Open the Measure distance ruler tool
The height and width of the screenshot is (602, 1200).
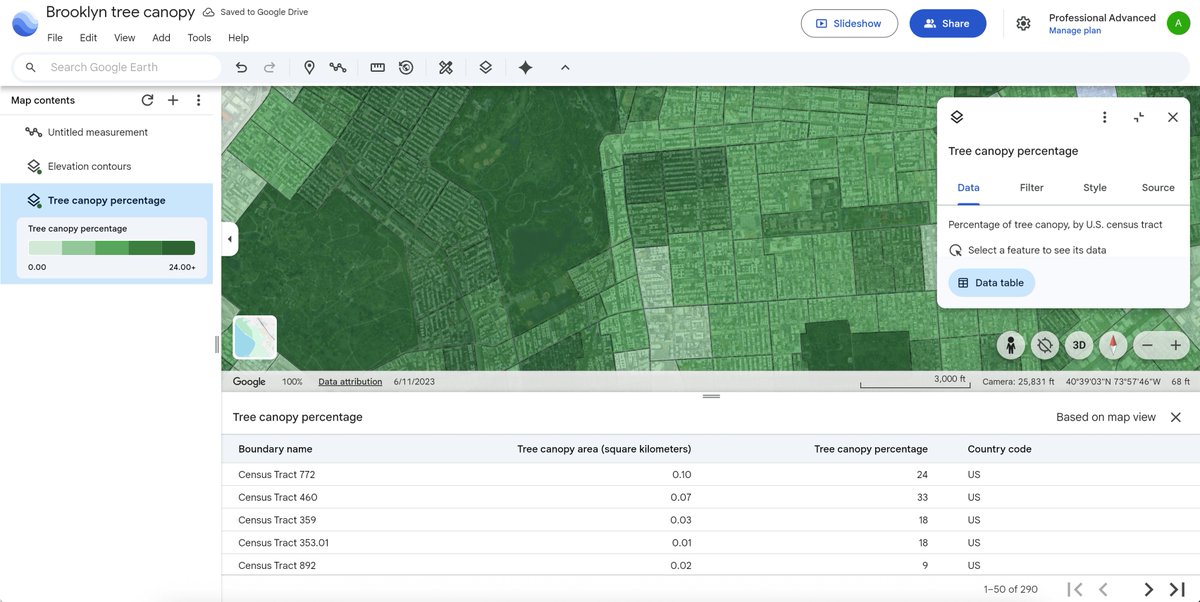[x=377, y=67]
